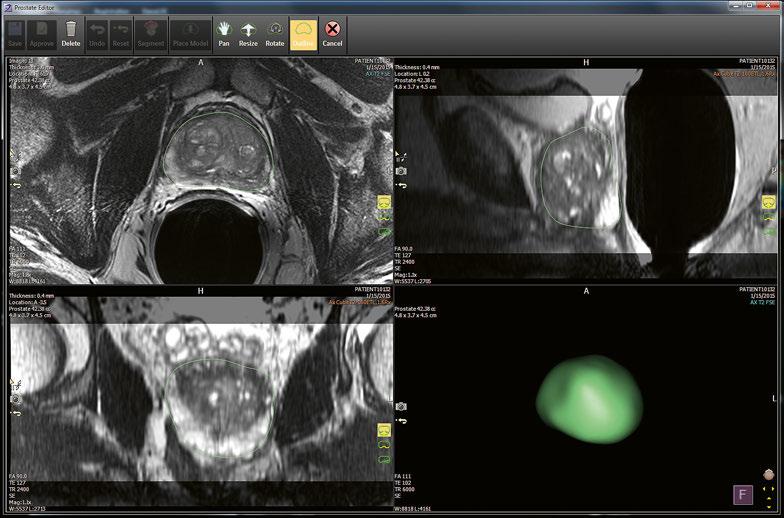Viewport: 784px width, 518px height.
Task: Click 'TR 6000' text in 3D view
Action: (x=404, y=490)
